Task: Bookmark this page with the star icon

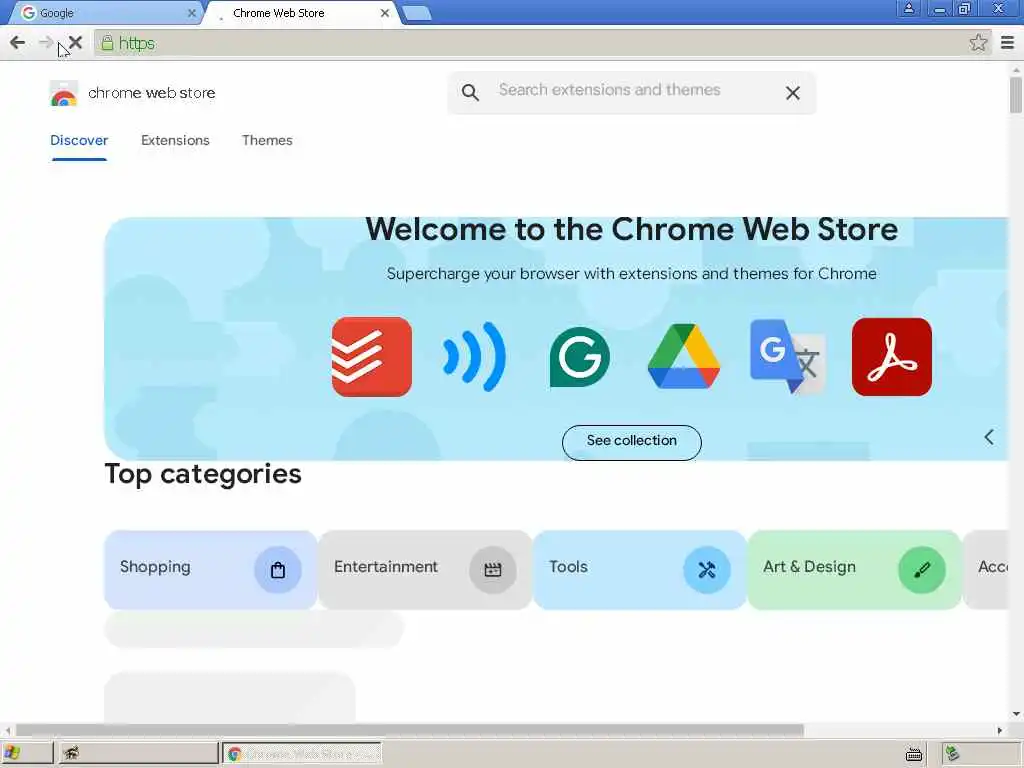Action: coord(978,43)
